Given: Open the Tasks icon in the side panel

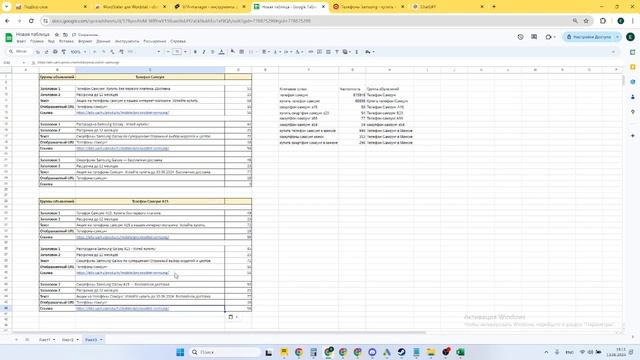Looking at the screenshot, I should (633, 82).
